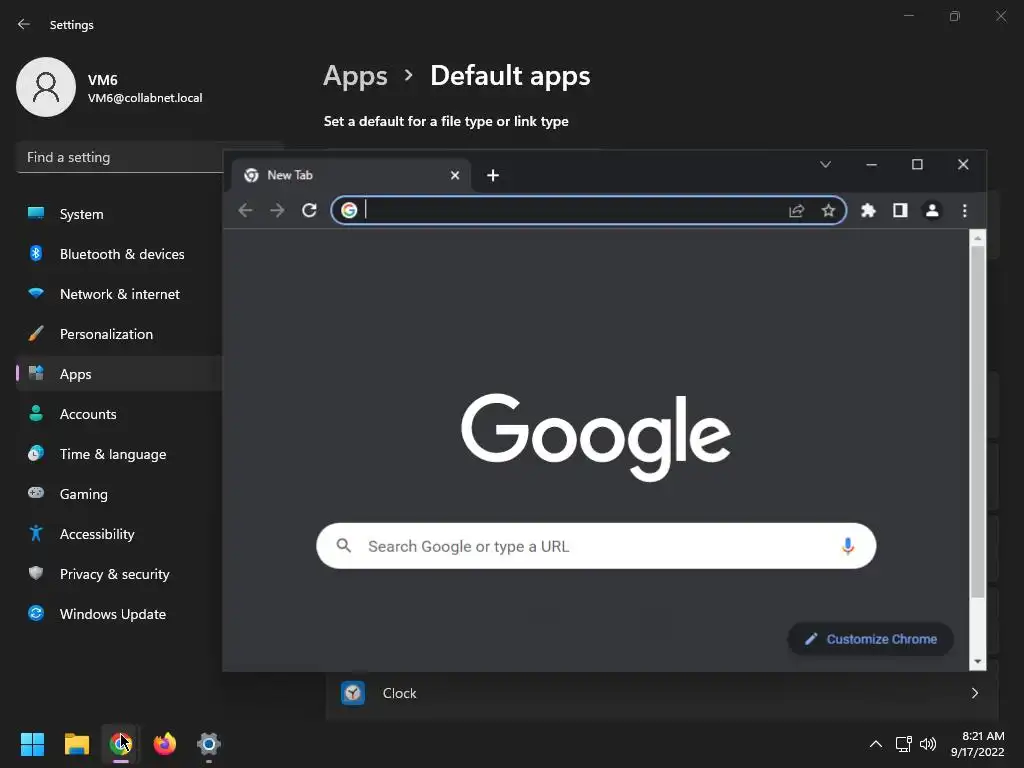1024x768 pixels.
Task: Click the Google logo on new tab page
Action: tap(596, 436)
